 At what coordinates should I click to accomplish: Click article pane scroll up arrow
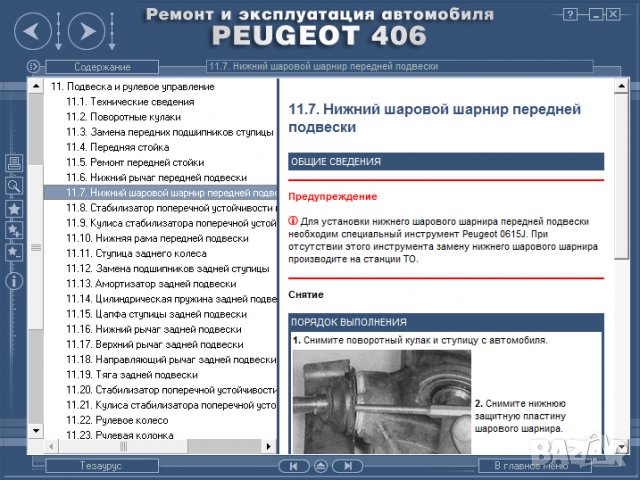621,86
